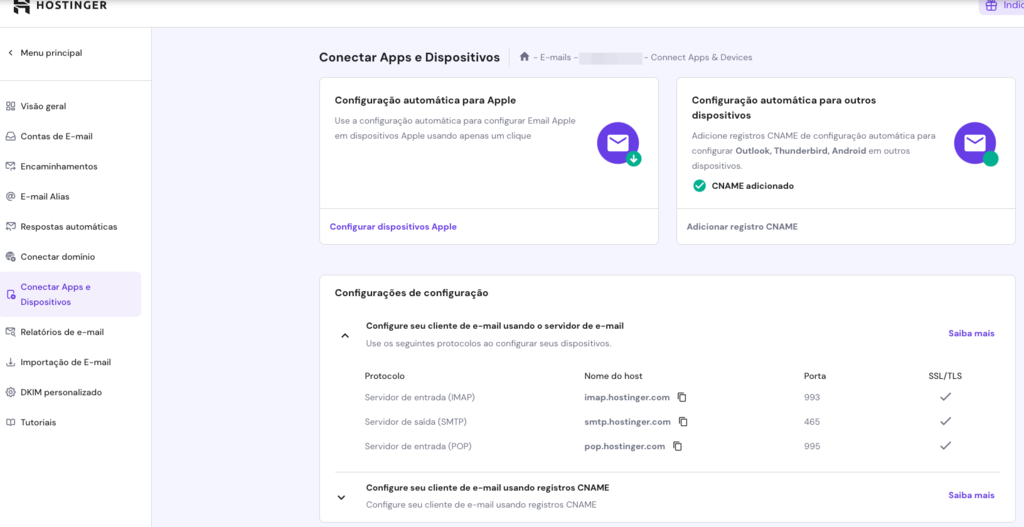Screen dimensions: 1024x527
Task: Click Connect Apps & Devices breadcrumb
Action: point(701,57)
